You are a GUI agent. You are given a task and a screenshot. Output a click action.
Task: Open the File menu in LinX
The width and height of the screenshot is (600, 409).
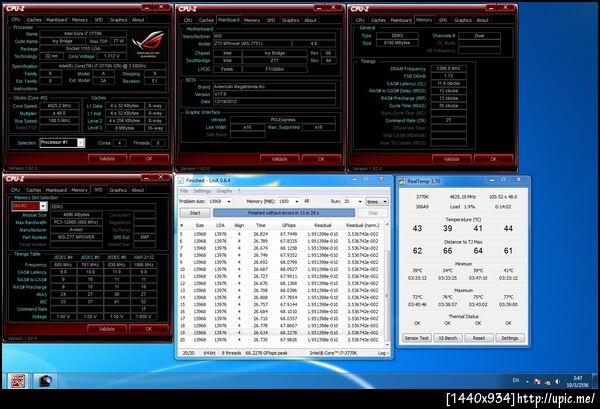[184, 191]
